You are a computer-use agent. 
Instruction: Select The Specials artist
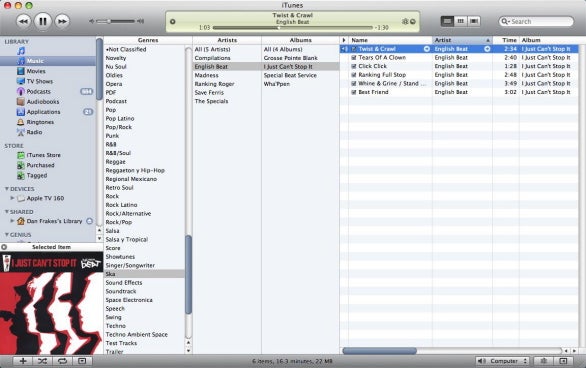pyautogui.click(x=227, y=101)
